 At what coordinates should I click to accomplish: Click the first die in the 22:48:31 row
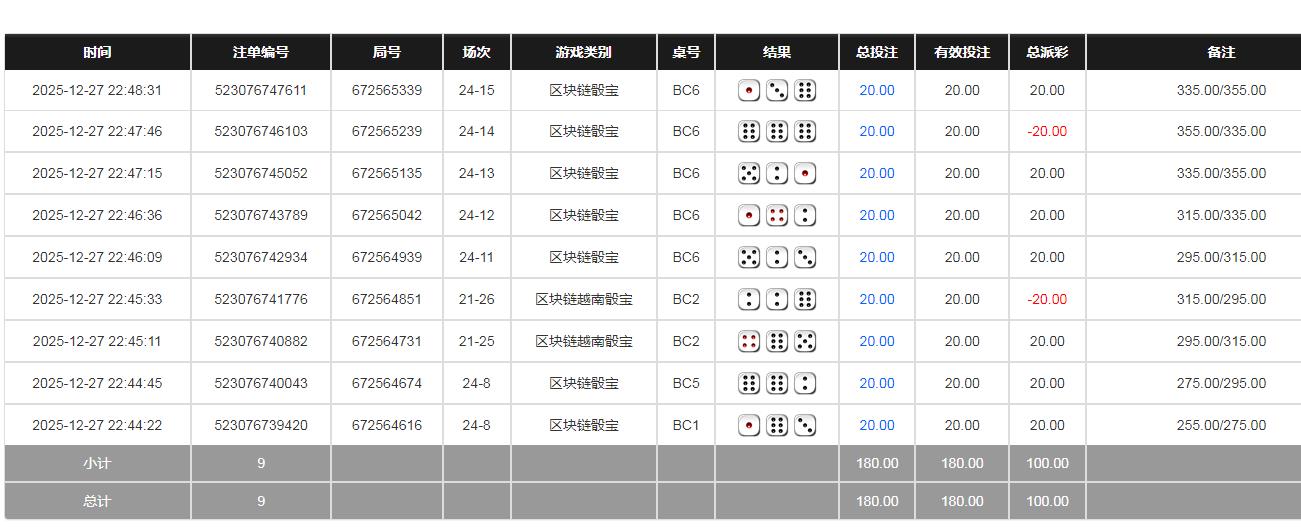[x=749, y=91]
